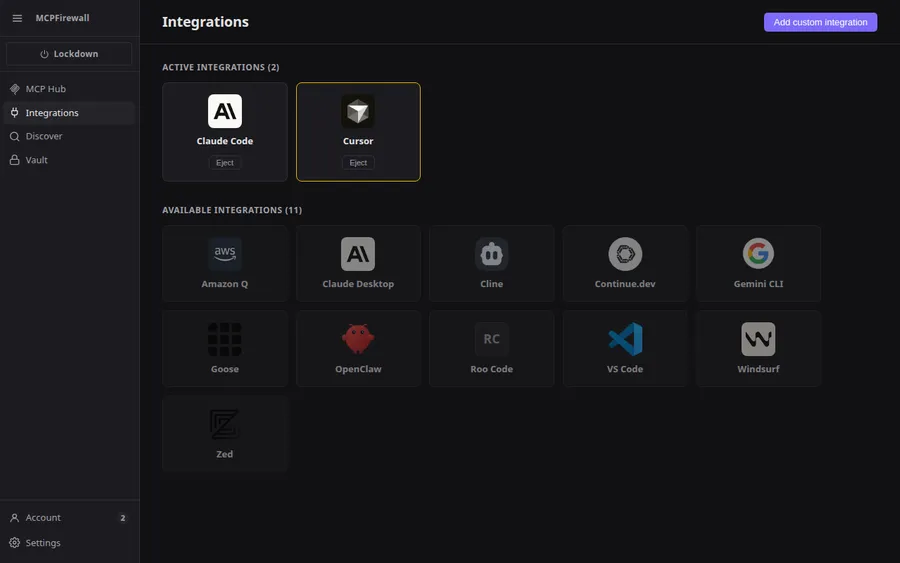Click Add custom integration button
The width and height of the screenshot is (900, 563).
pos(820,22)
